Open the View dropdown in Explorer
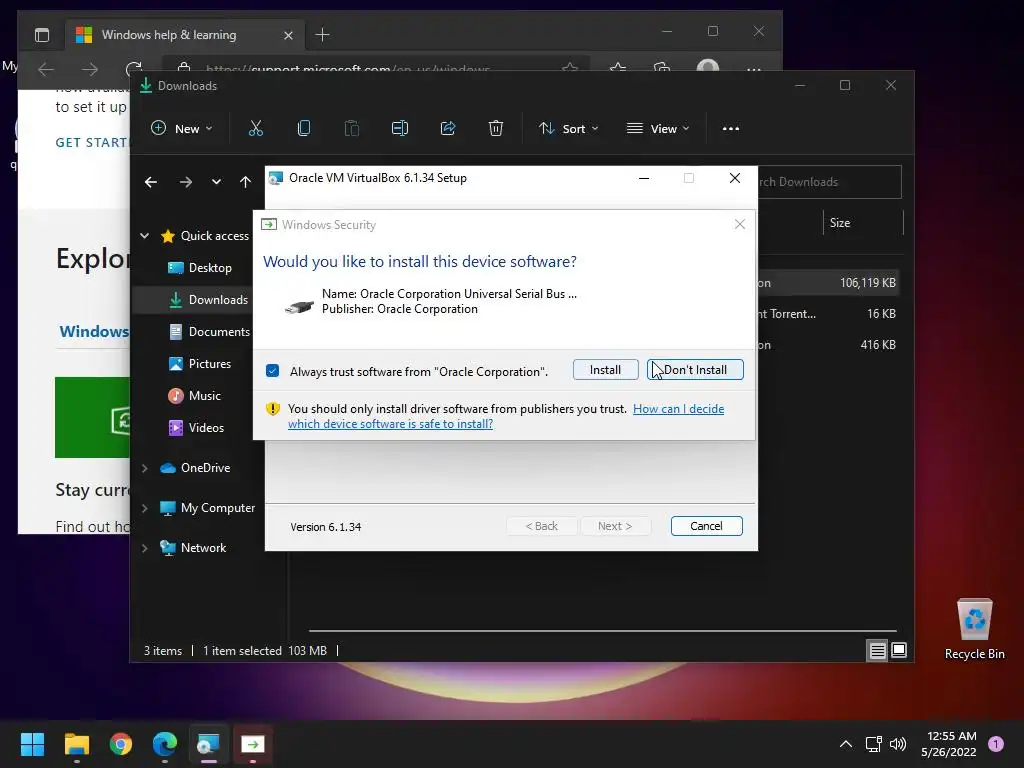This screenshot has height=768, width=1024. point(658,129)
